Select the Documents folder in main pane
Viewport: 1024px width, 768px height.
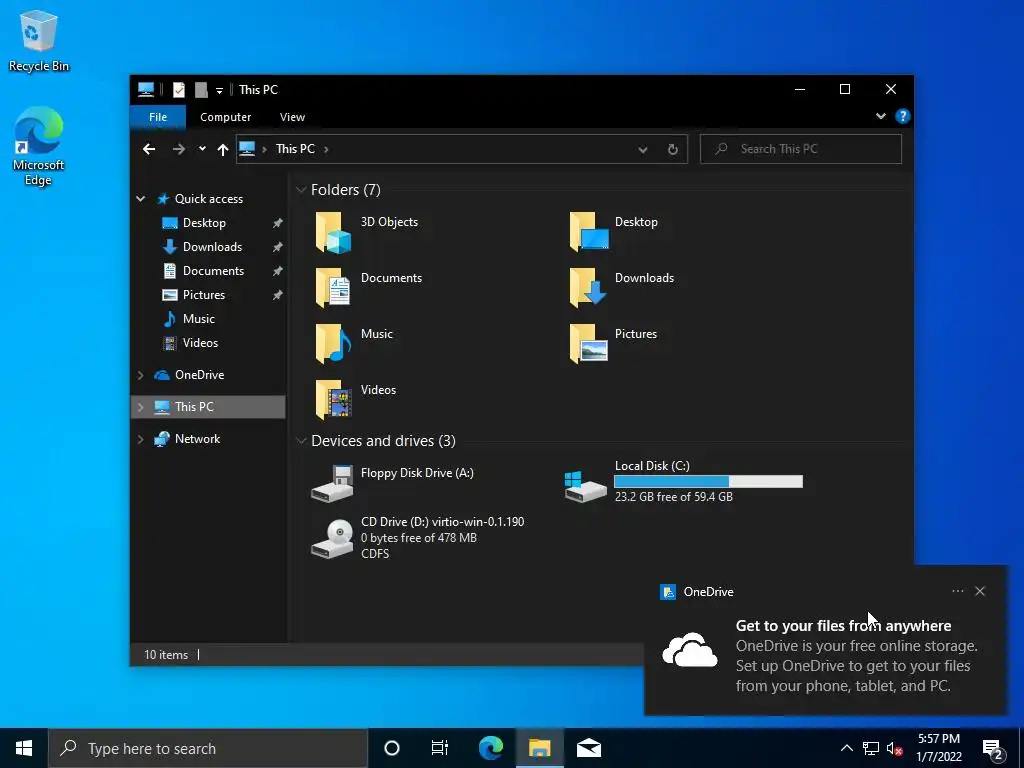coord(333,287)
